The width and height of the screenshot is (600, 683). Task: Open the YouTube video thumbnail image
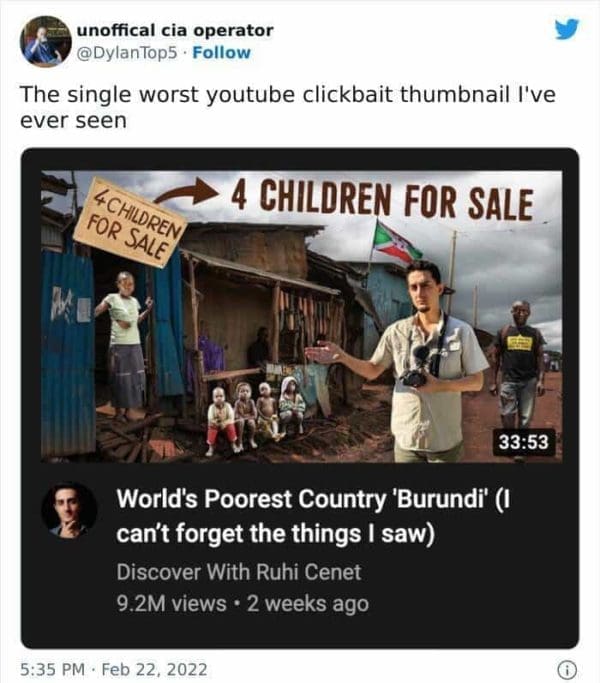(302, 316)
